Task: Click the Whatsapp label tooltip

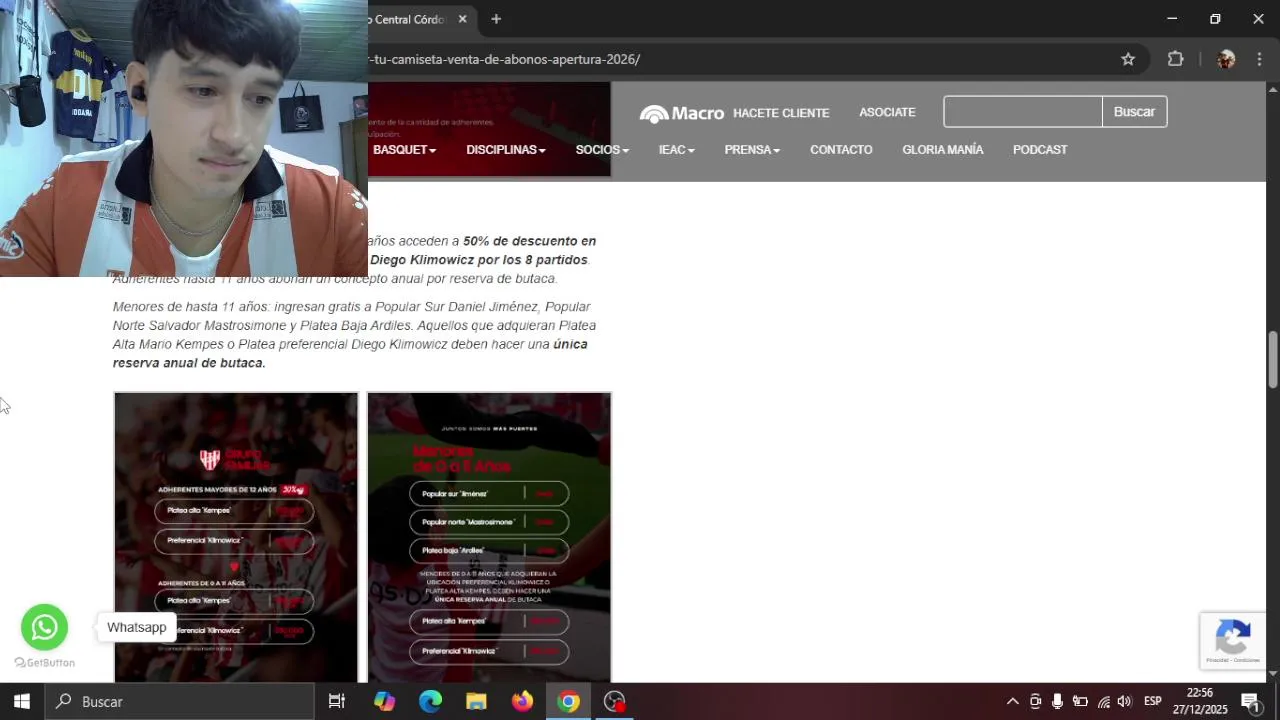Action: [x=137, y=627]
